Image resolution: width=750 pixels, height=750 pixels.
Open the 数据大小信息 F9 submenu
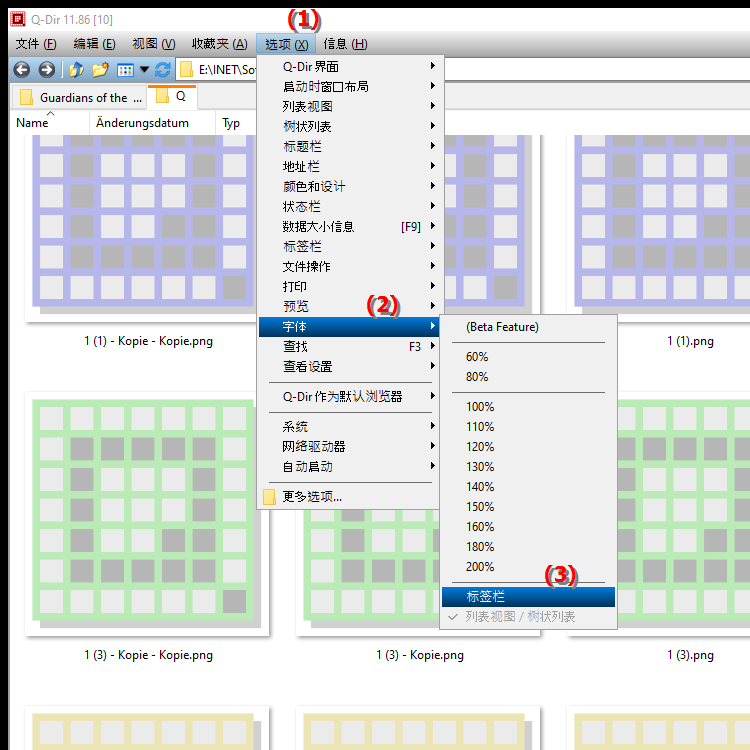point(349,227)
